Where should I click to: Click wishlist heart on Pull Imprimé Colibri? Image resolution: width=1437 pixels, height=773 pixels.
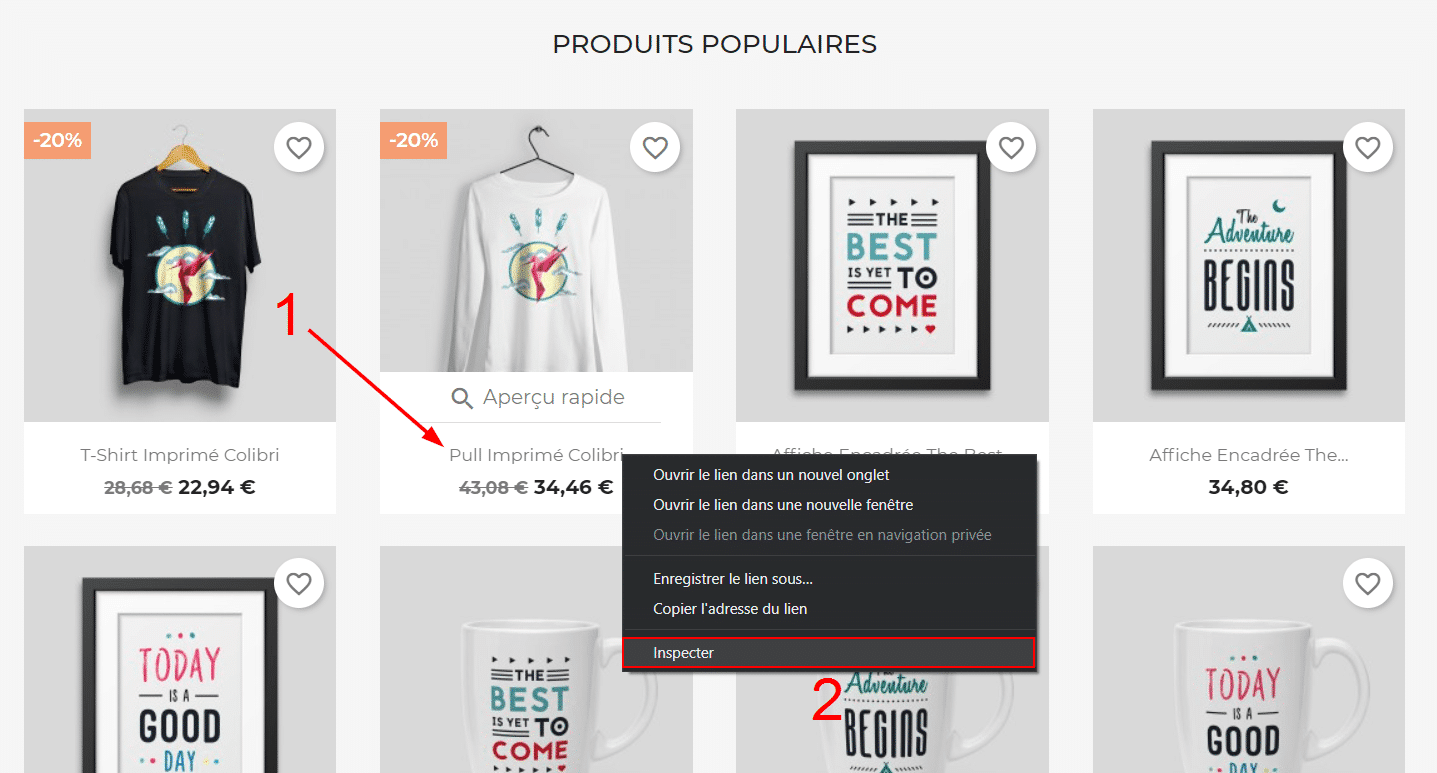655,148
